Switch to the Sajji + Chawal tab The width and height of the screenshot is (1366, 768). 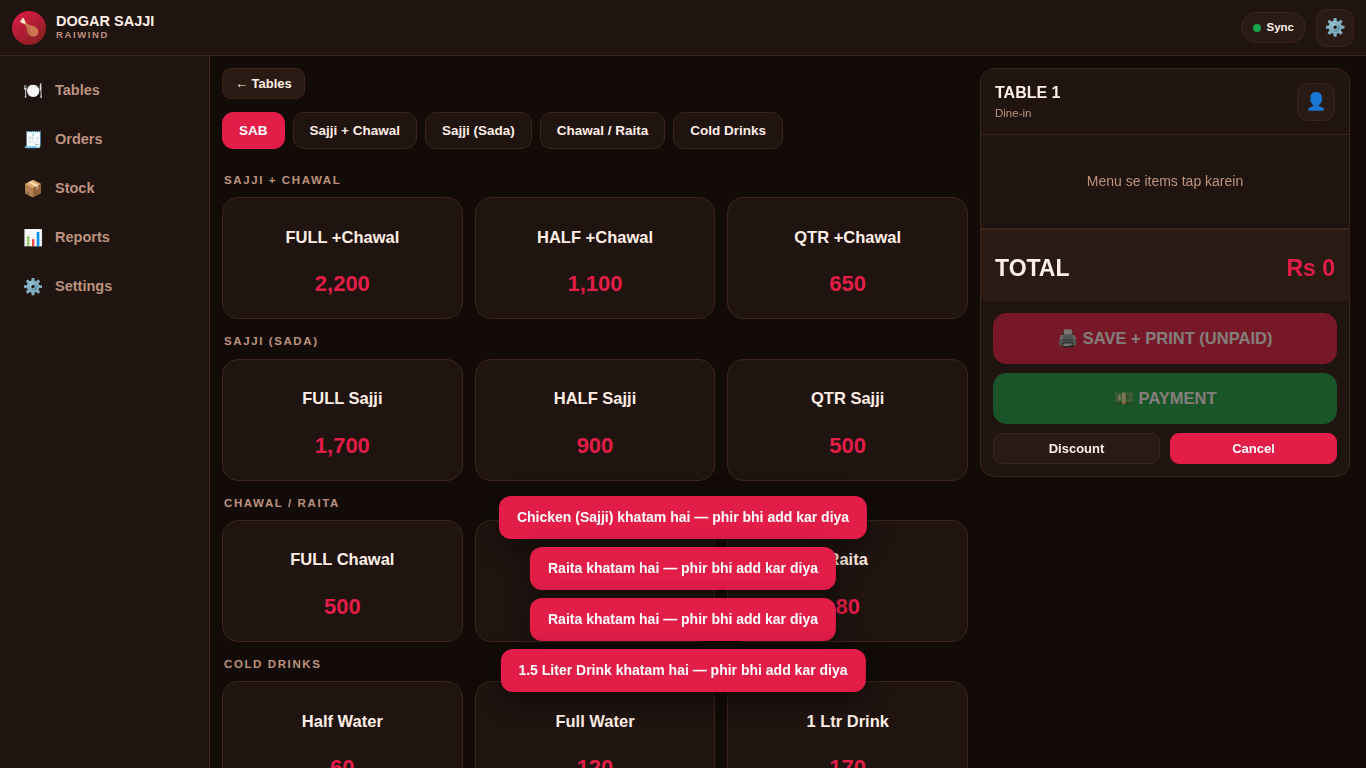pos(355,130)
